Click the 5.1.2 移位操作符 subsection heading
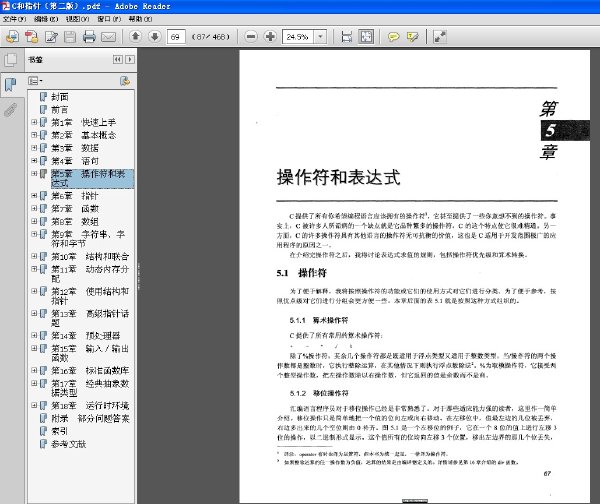Screen dimensions: 600x504 319,393
